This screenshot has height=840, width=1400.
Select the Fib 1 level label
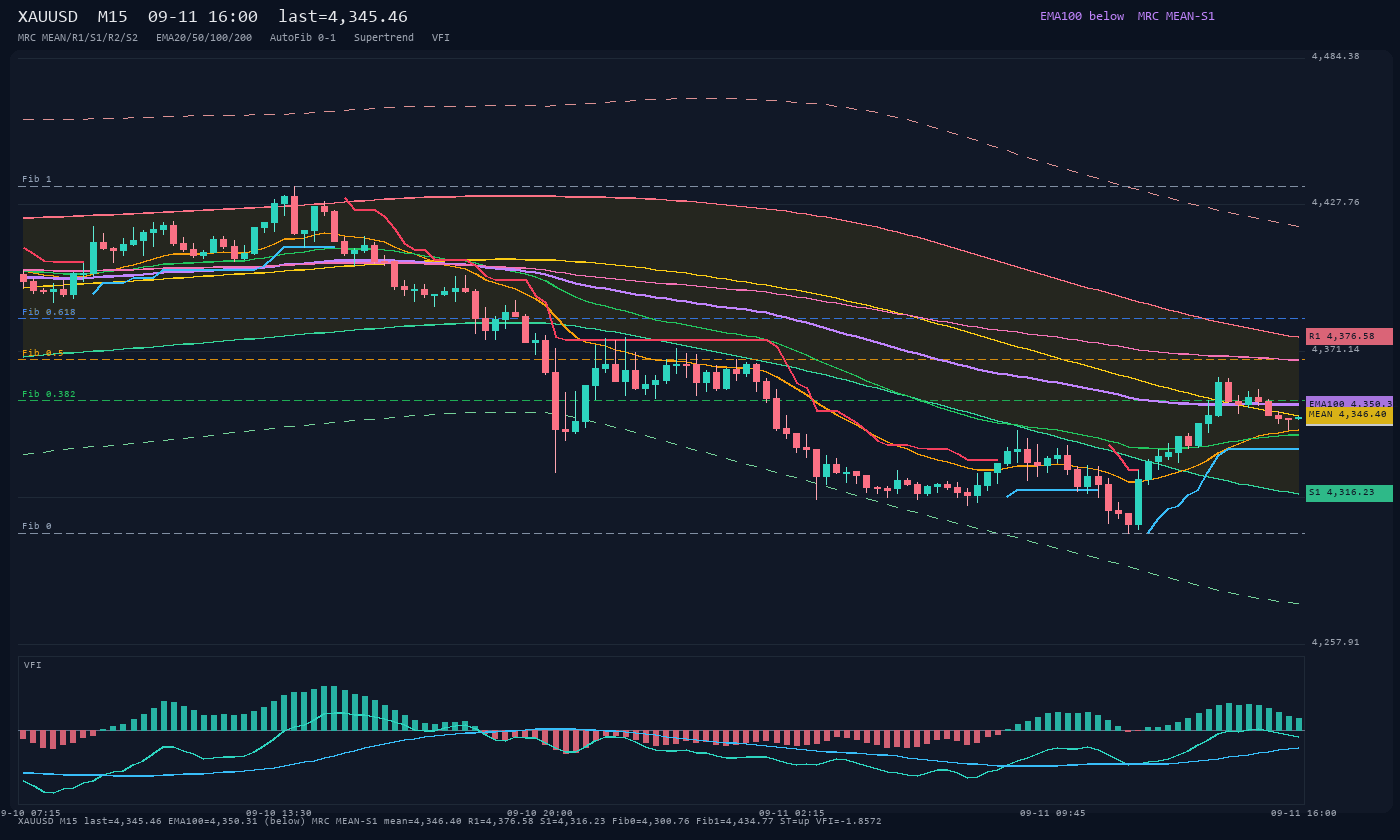(37, 179)
